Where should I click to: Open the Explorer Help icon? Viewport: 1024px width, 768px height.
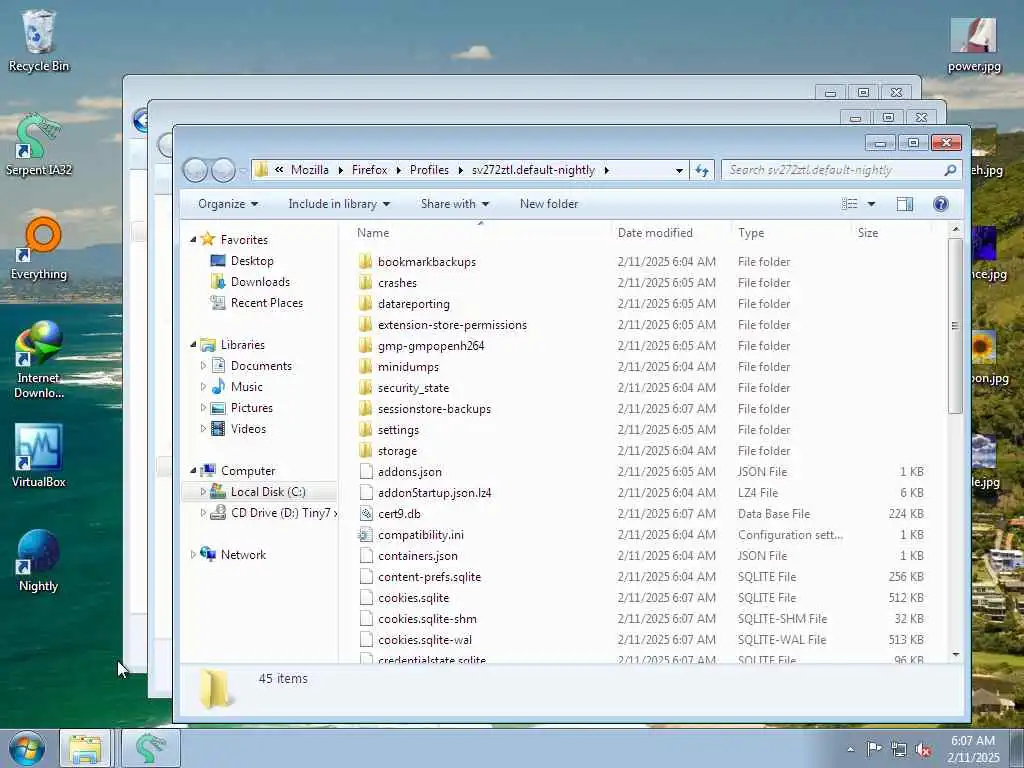[940, 204]
